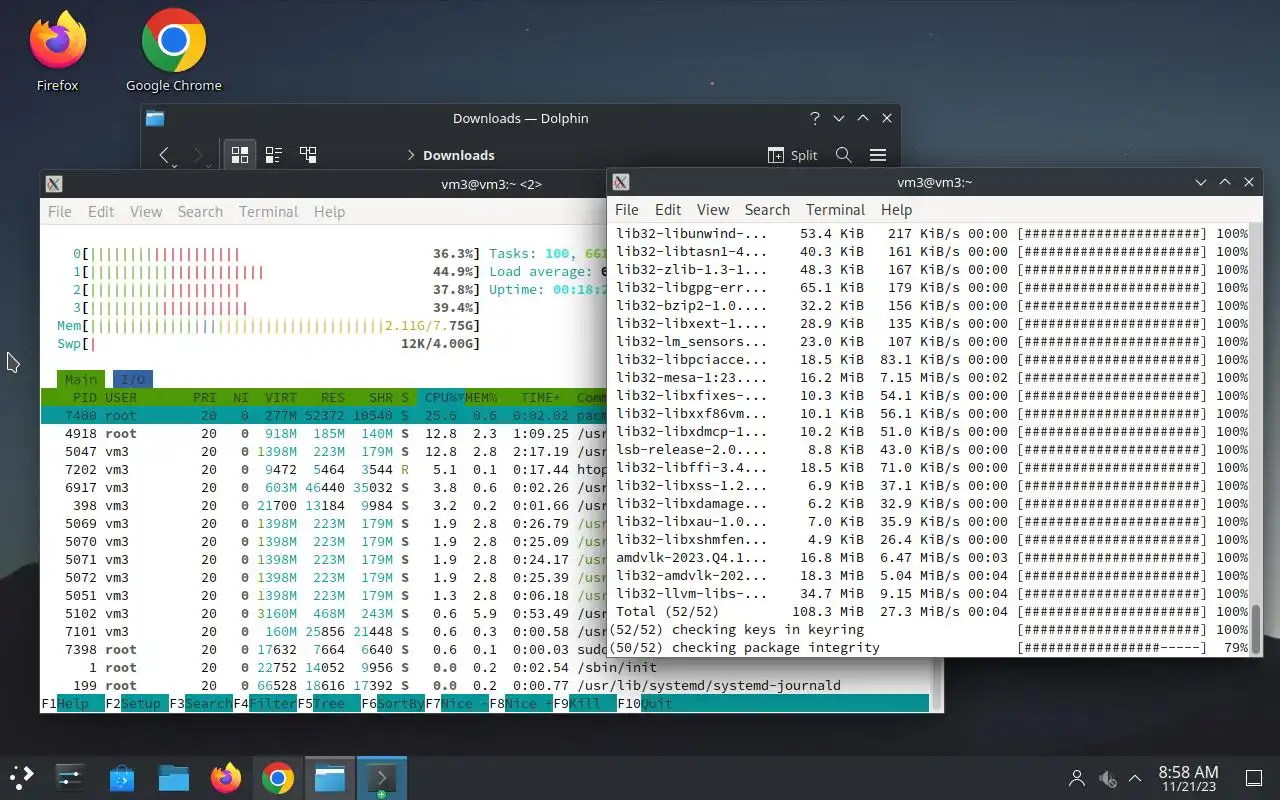Expand Downloads breadcrumb arrow in Dolphin
This screenshot has height=800, width=1280.
[x=411, y=155]
